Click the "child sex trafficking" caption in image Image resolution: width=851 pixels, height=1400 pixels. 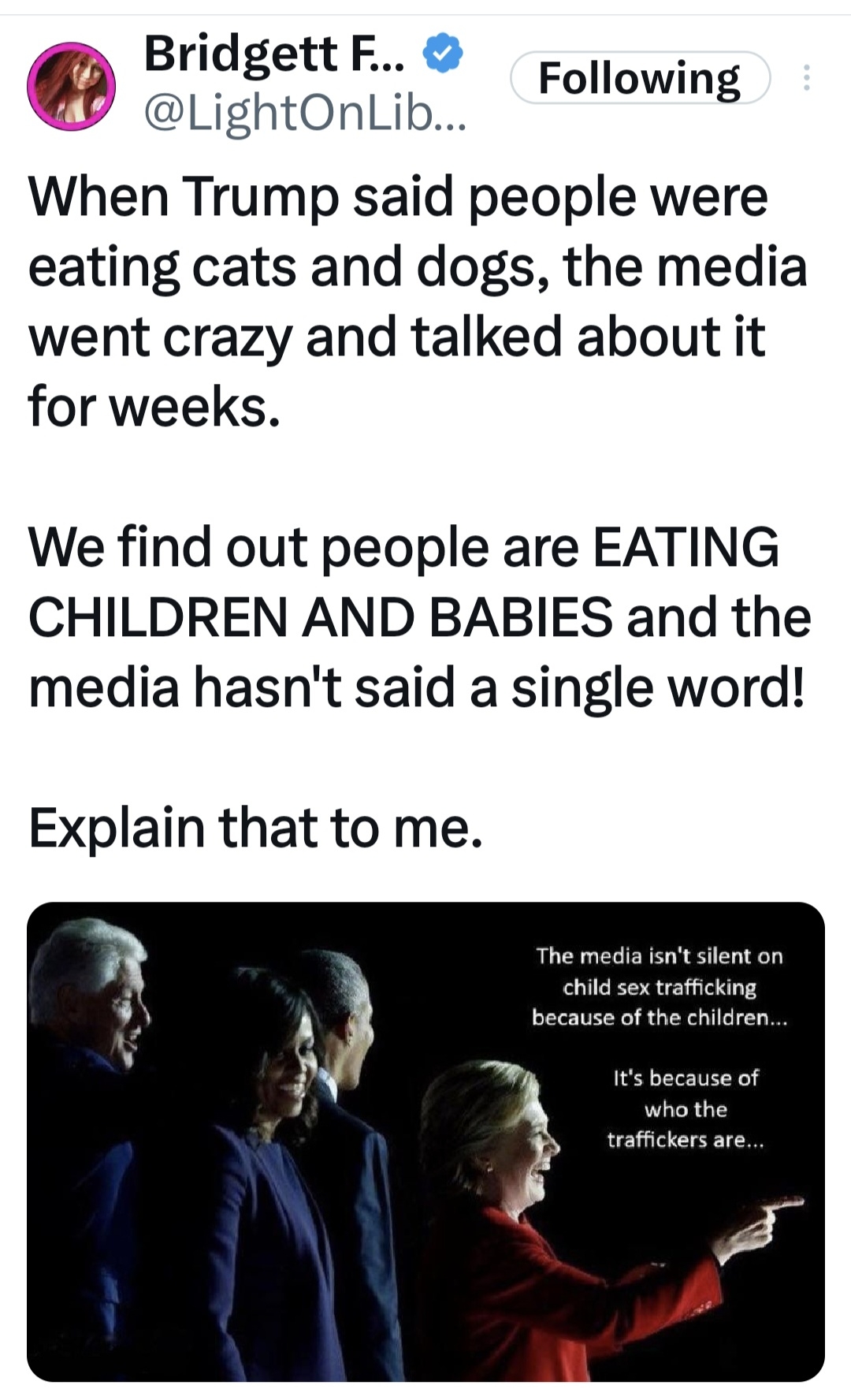click(660, 987)
